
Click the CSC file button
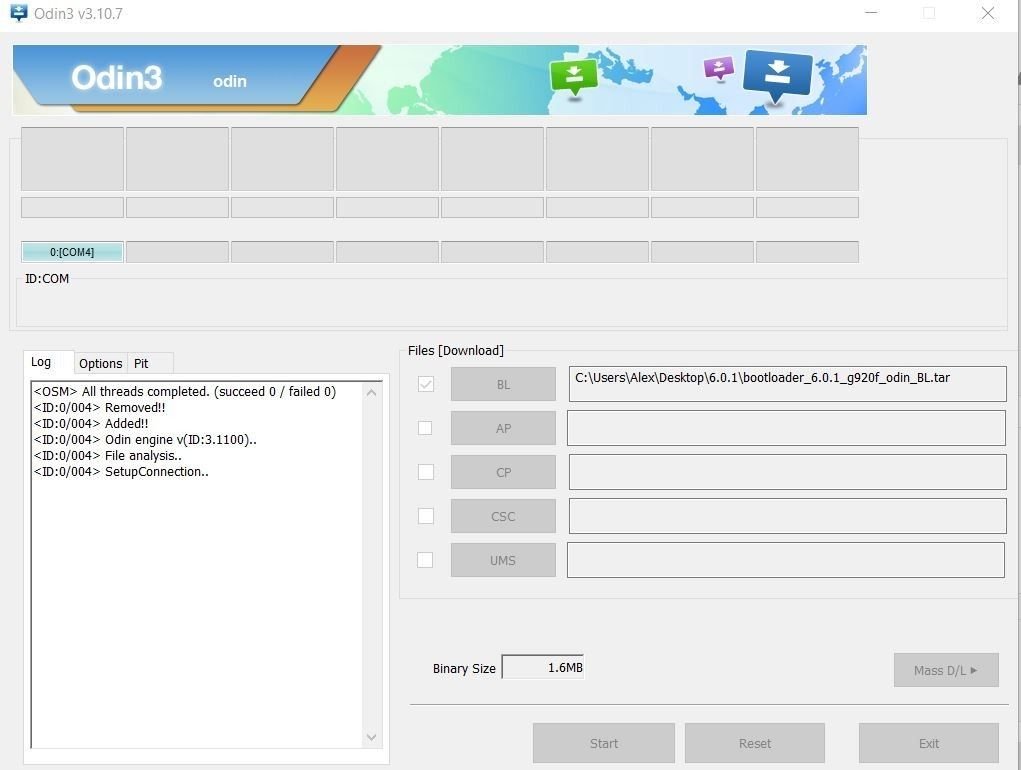pos(503,516)
